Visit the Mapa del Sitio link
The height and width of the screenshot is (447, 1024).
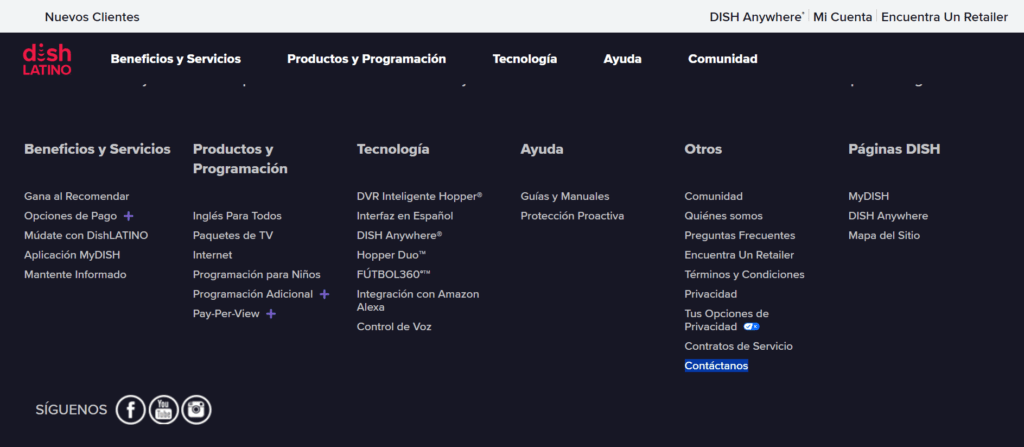click(884, 236)
